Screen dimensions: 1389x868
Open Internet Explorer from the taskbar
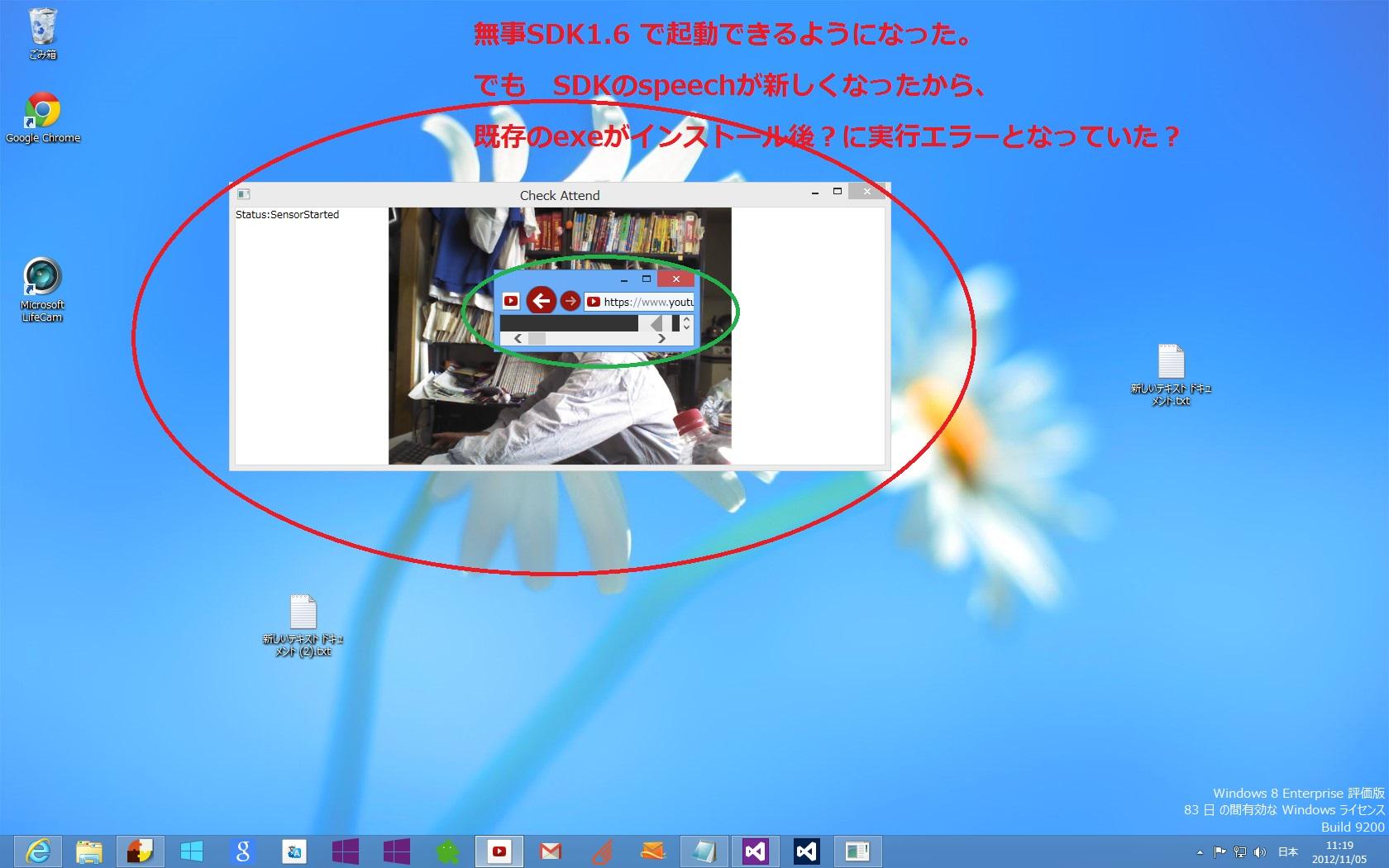pyautogui.click(x=38, y=851)
